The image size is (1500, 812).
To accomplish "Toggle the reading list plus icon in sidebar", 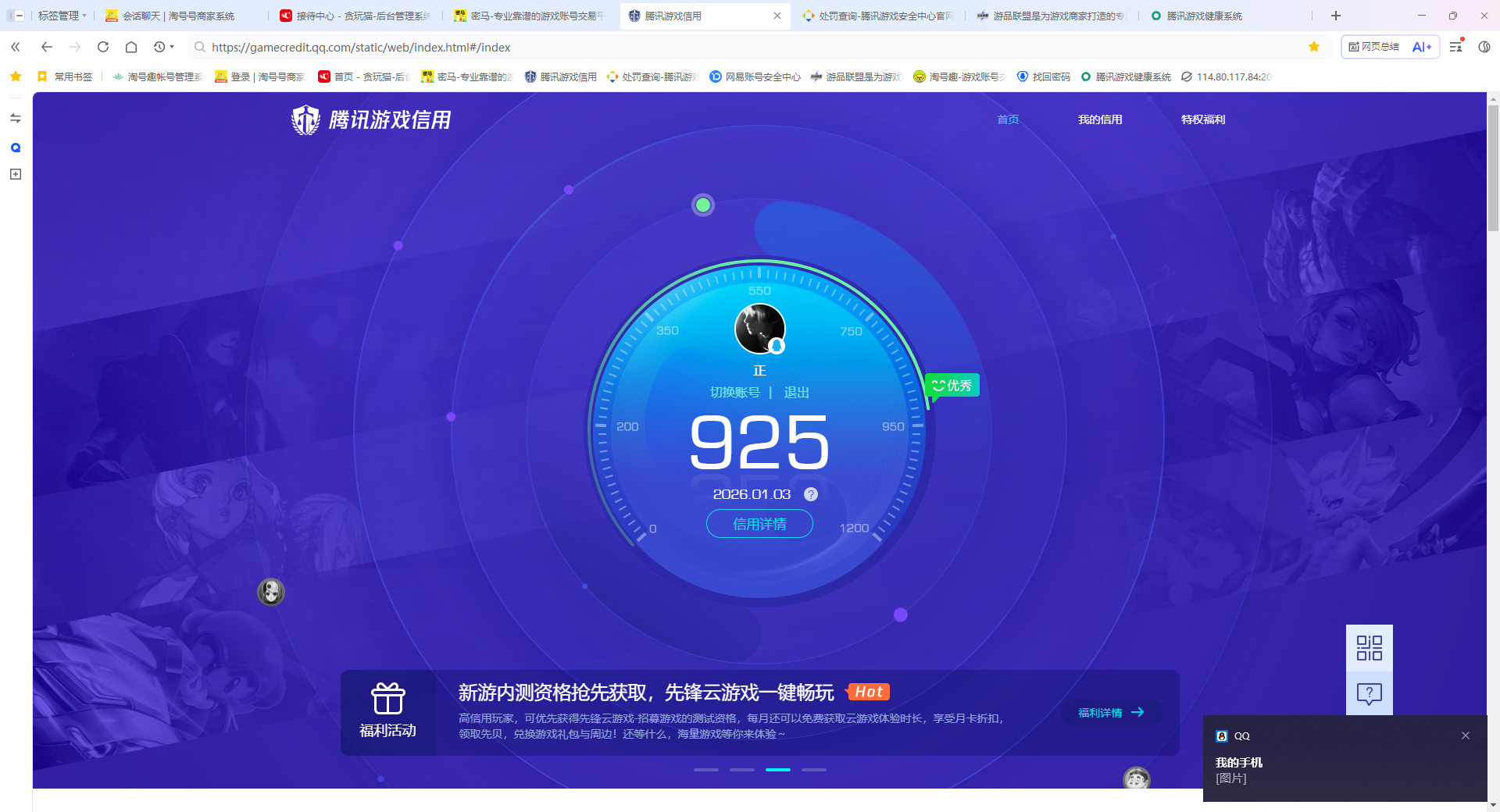I will tap(15, 175).
